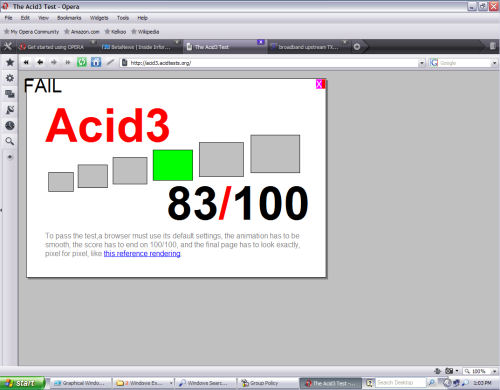
Task: Switch to broadband upstream tab
Action: [308, 47]
